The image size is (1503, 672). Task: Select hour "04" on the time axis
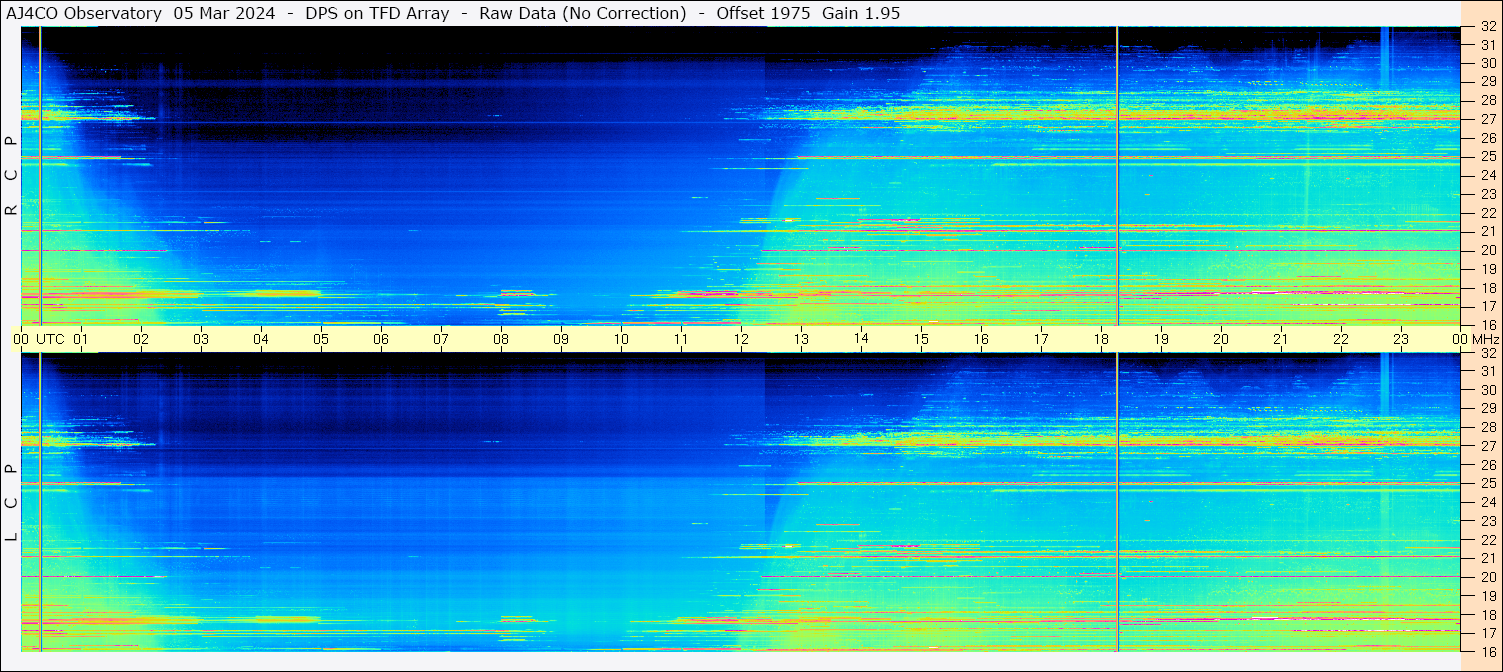click(261, 339)
